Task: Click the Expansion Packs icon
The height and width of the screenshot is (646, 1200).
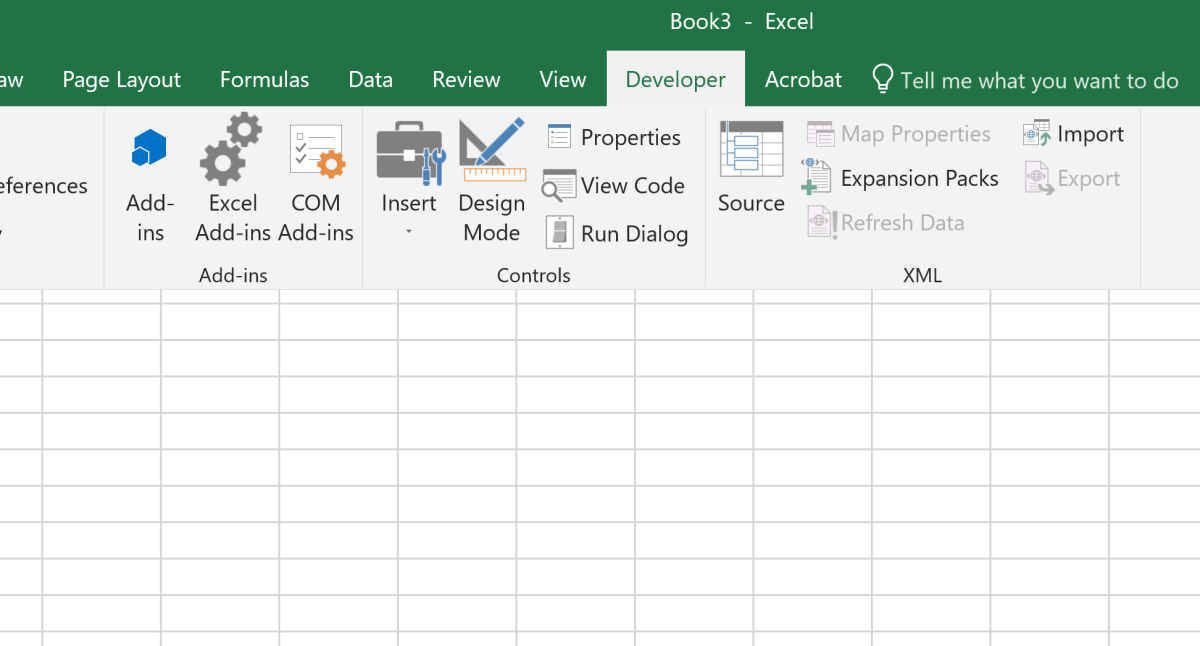Action: [901, 177]
